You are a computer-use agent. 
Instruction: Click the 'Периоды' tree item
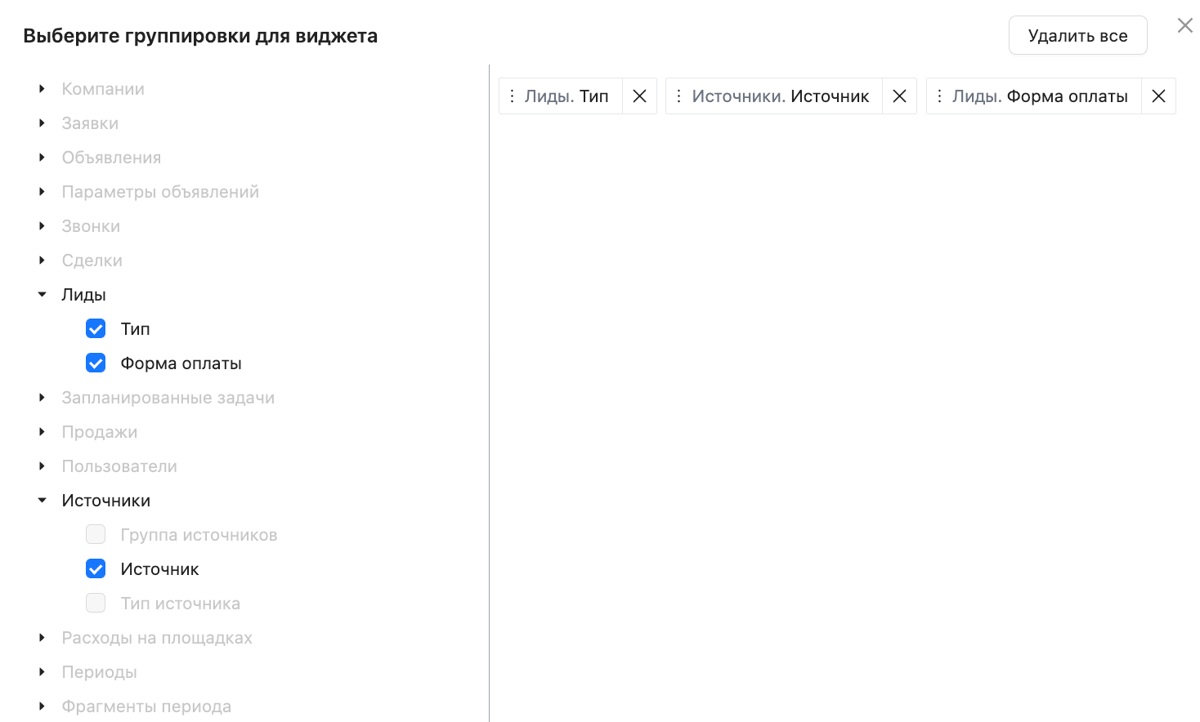click(x=99, y=672)
